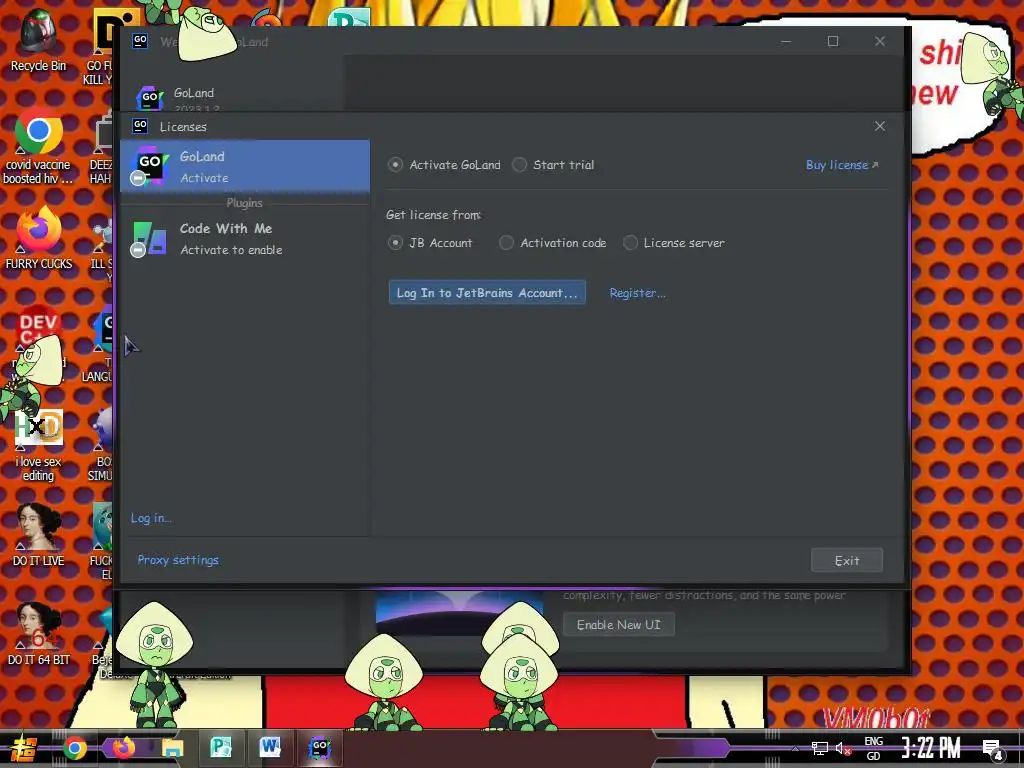Click GoLand taskbar button
This screenshot has height=768, width=1024.
(319, 748)
